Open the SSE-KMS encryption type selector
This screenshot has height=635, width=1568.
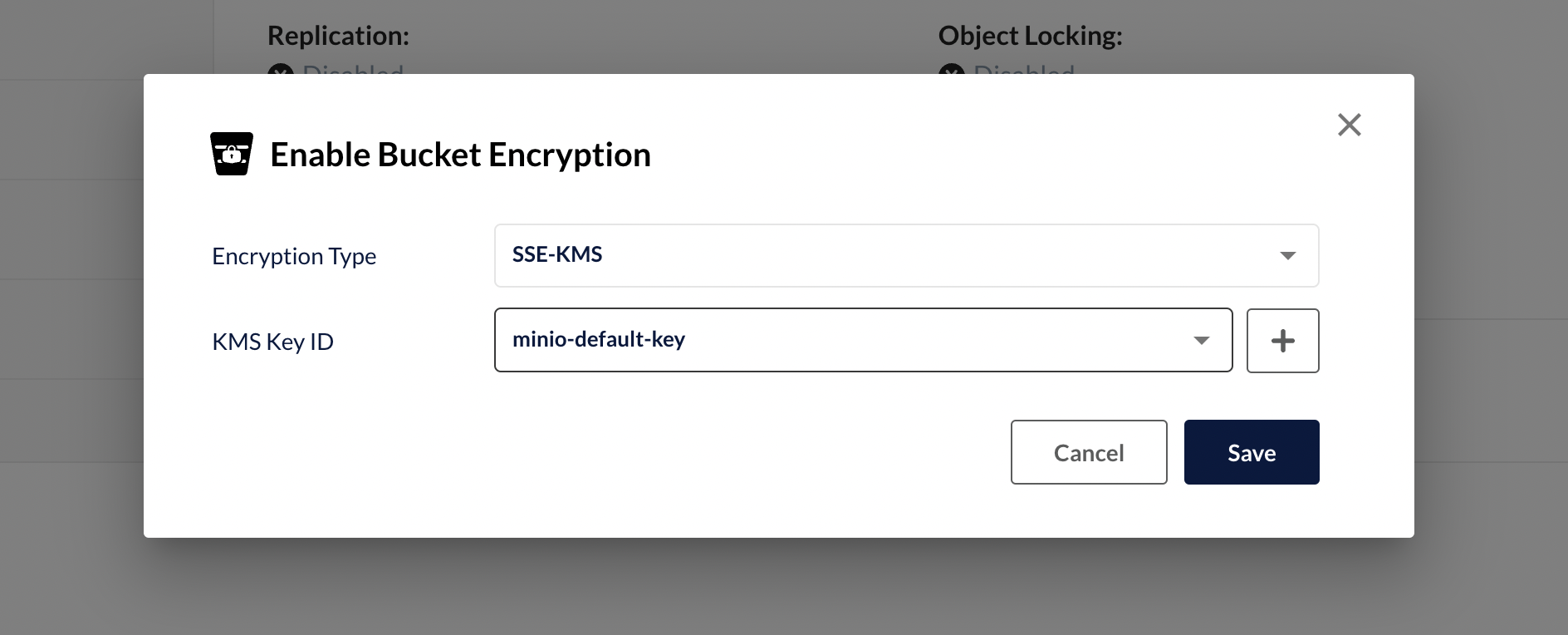[x=905, y=255]
